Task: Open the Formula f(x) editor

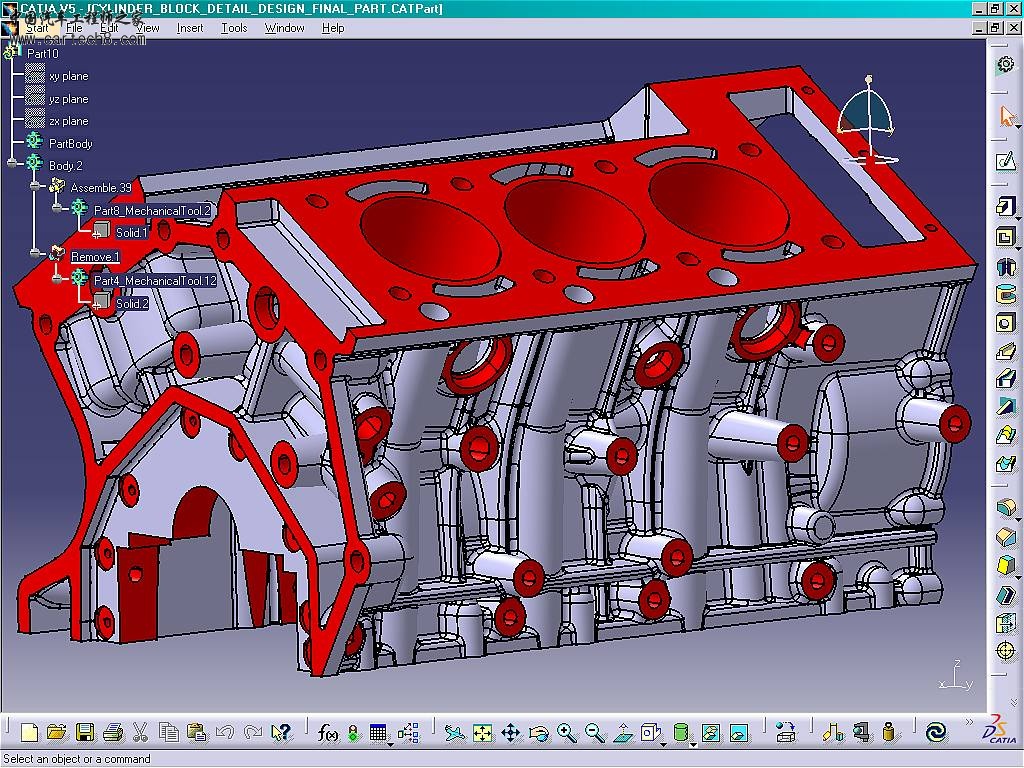Action: click(327, 733)
